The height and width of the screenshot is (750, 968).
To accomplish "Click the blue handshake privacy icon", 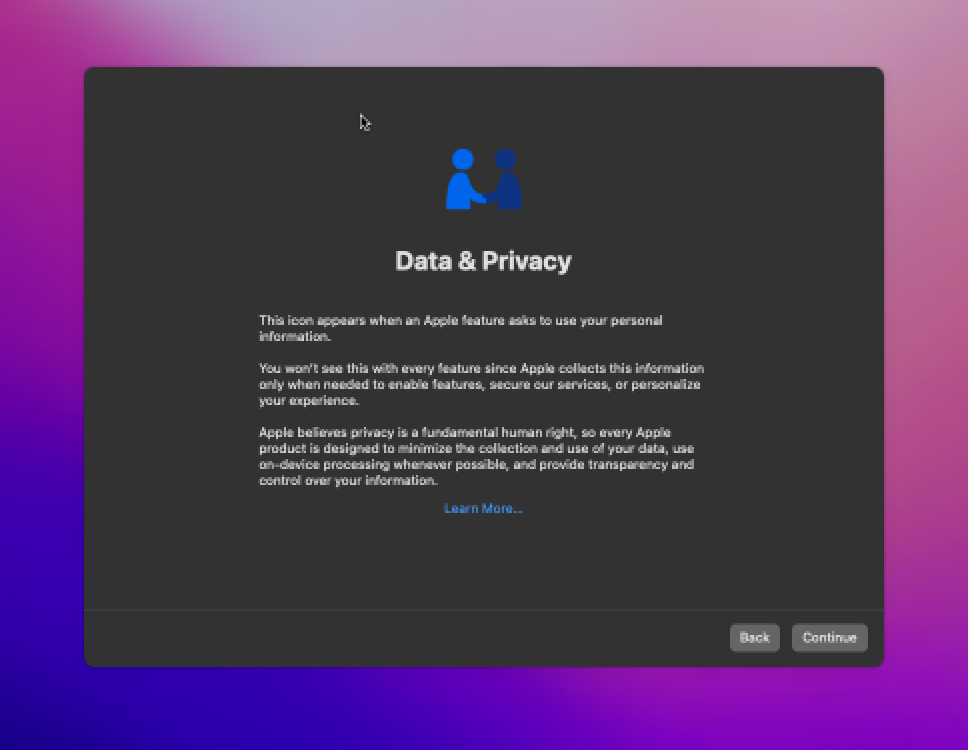I will [x=484, y=179].
